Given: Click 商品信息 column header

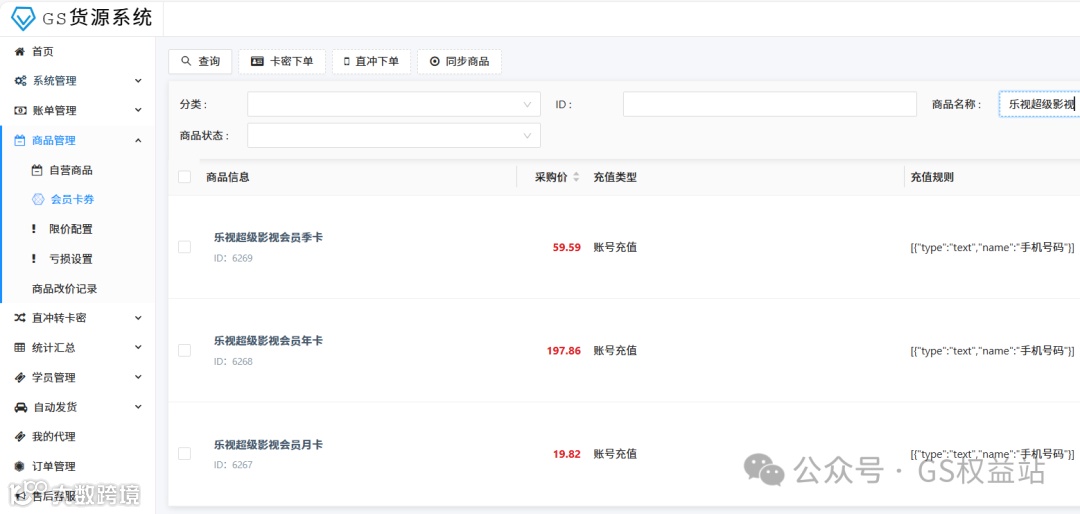Looking at the screenshot, I should click(x=228, y=177).
